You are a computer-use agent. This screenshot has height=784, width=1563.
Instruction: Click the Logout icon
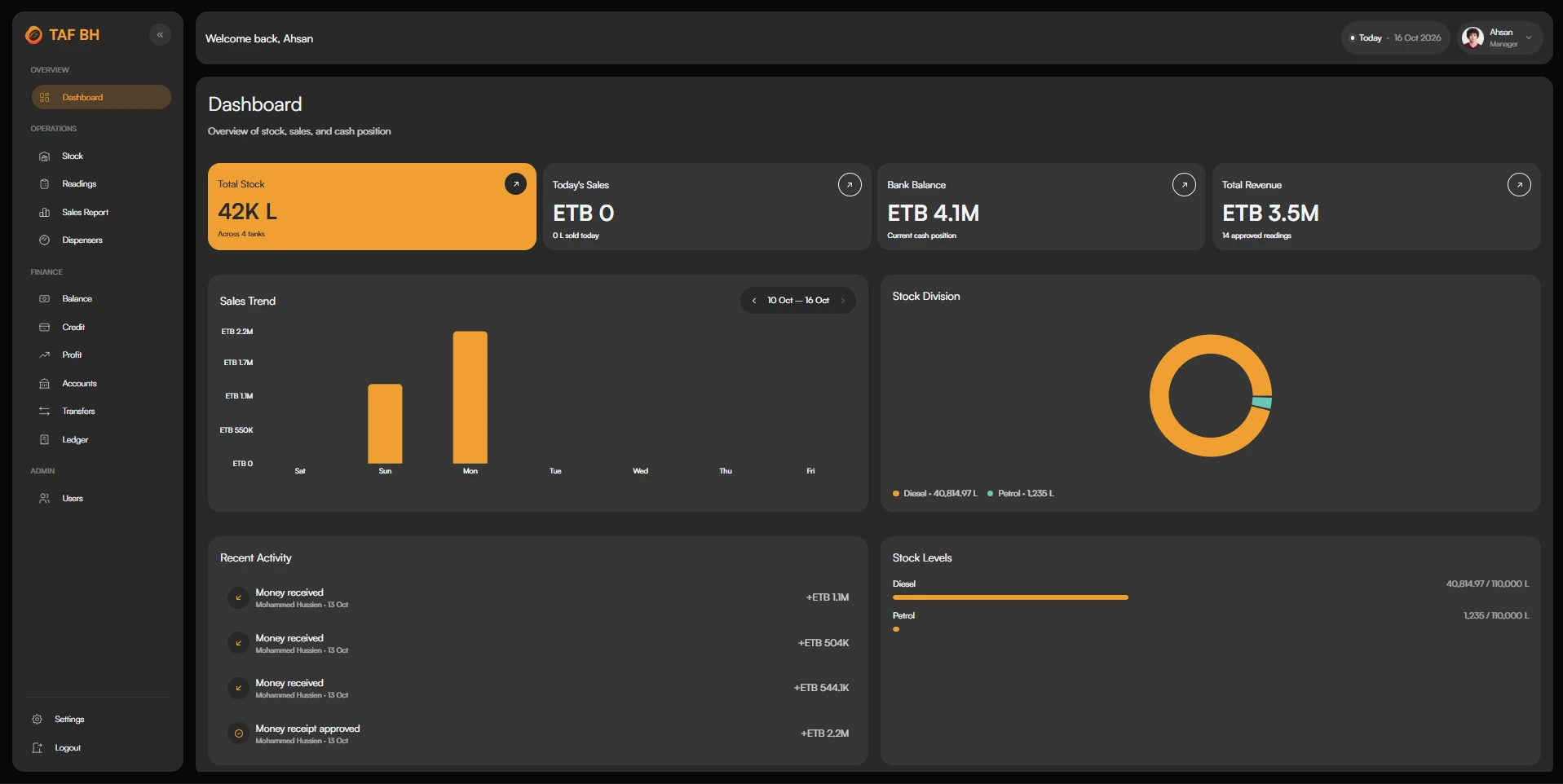[x=37, y=748]
